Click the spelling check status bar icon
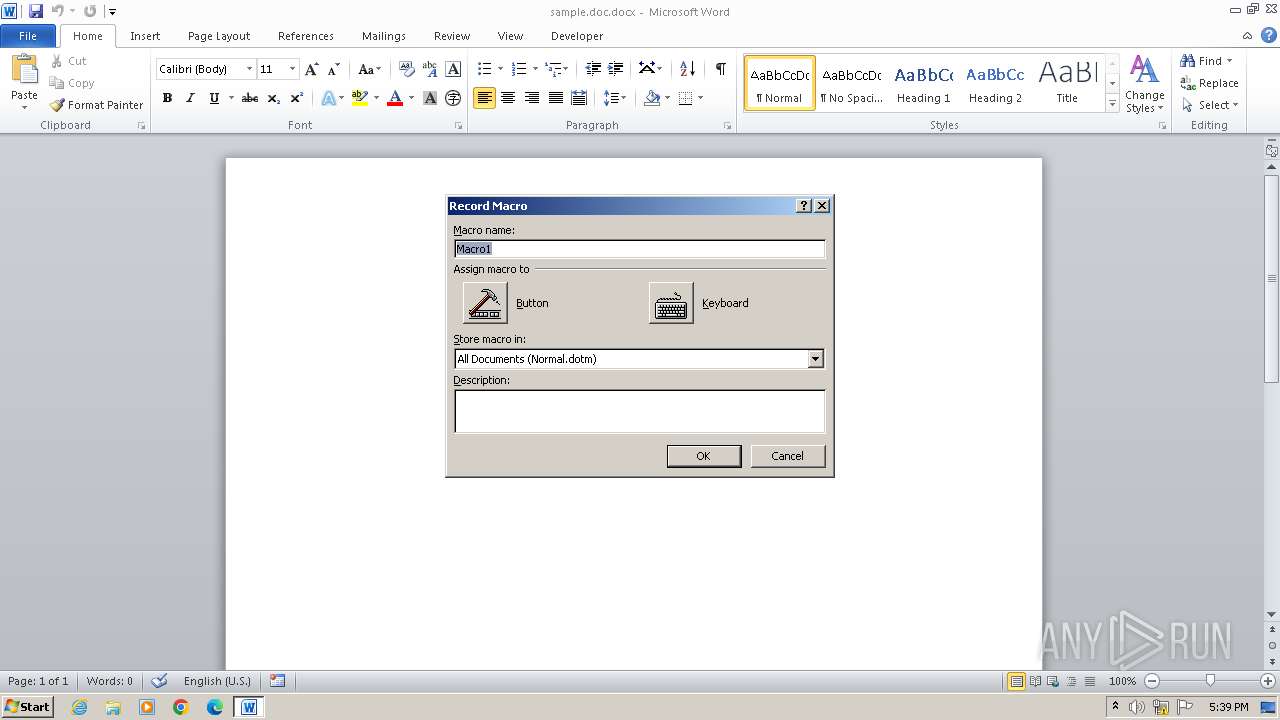The height and width of the screenshot is (720, 1280). (159, 681)
